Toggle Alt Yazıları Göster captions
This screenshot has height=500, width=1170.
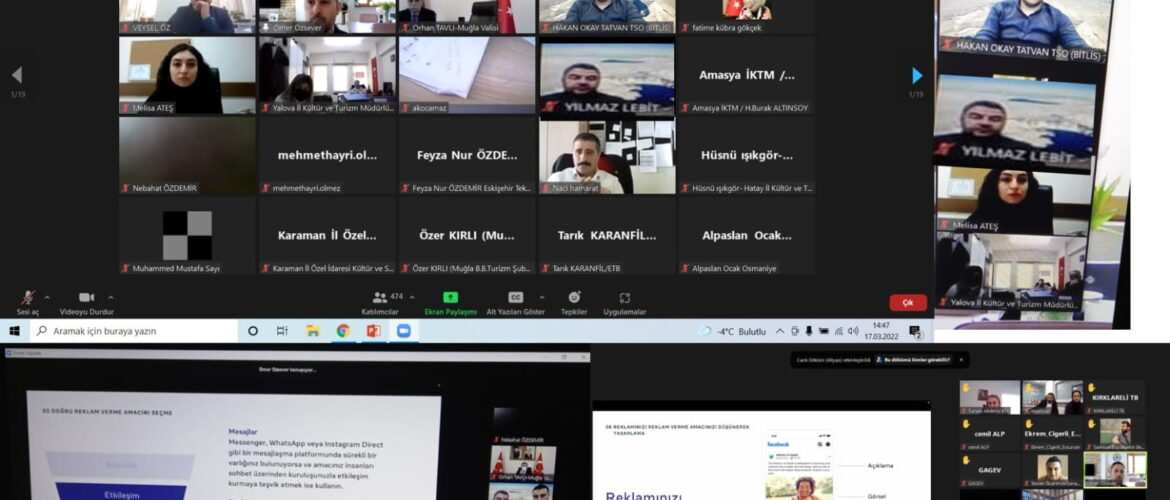pos(515,299)
